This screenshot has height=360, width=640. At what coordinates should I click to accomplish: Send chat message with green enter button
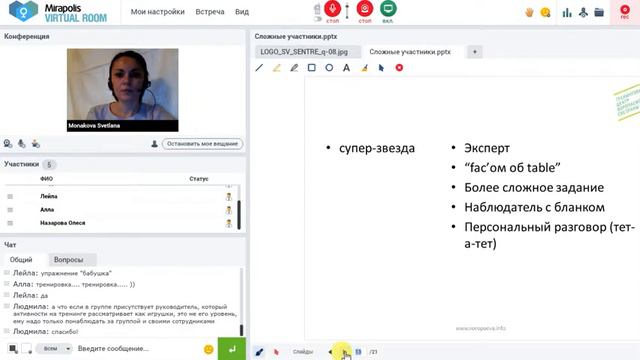tap(231, 349)
